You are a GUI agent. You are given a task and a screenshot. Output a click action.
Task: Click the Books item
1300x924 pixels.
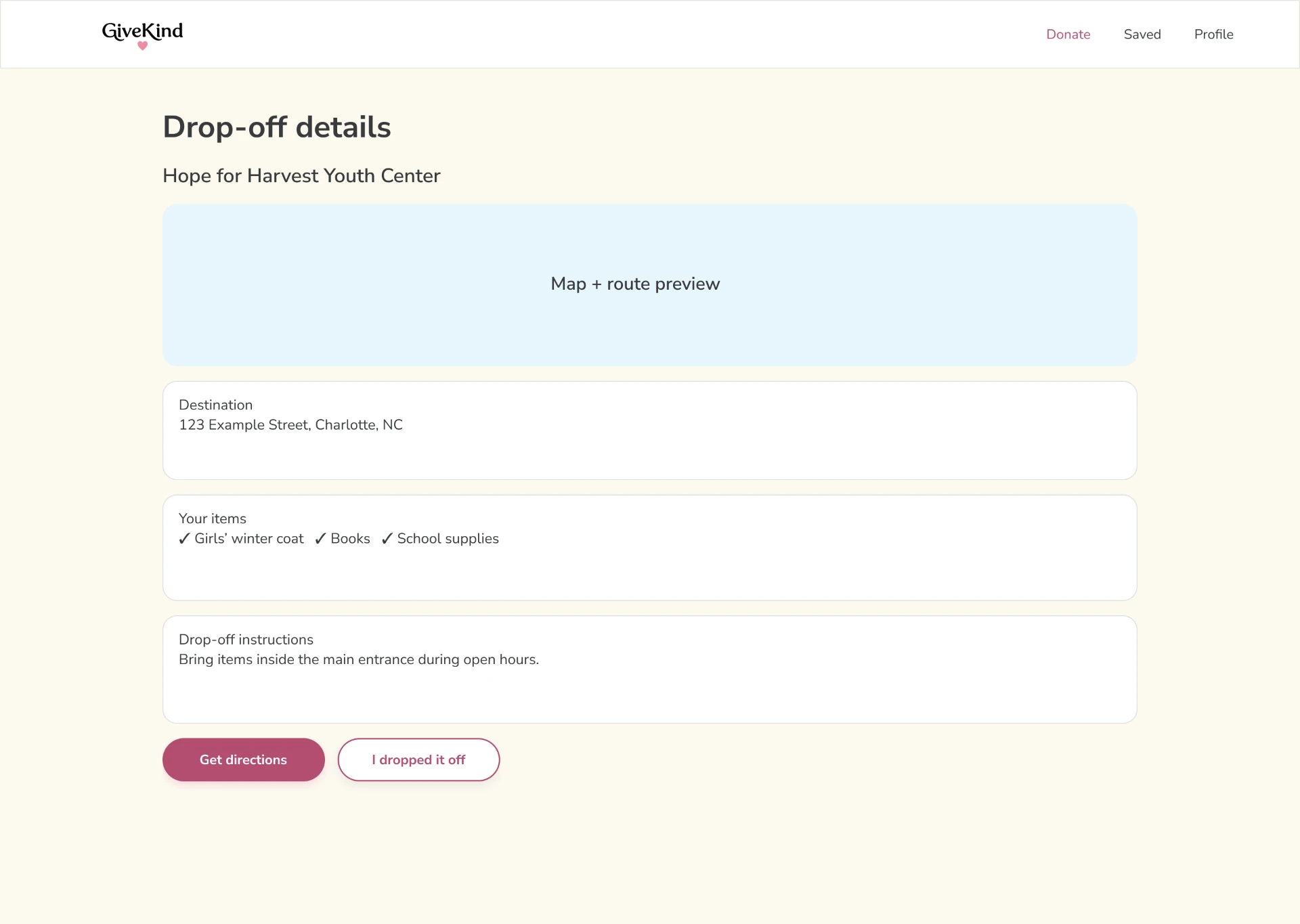pos(343,539)
